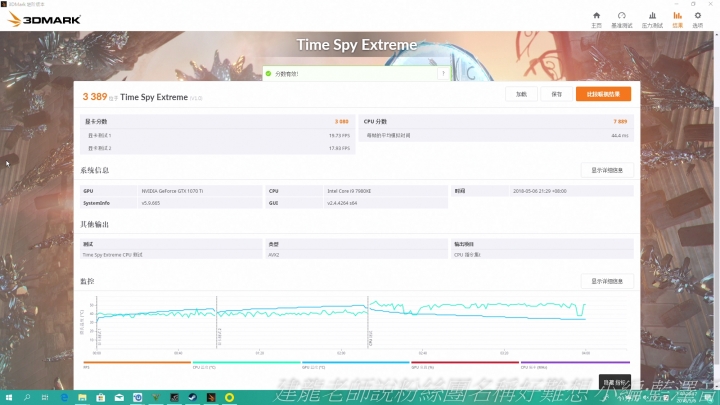
Task: Click the NVIDIA GeForce GTX 1070 Ti text
Action: (x=172, y=191)
